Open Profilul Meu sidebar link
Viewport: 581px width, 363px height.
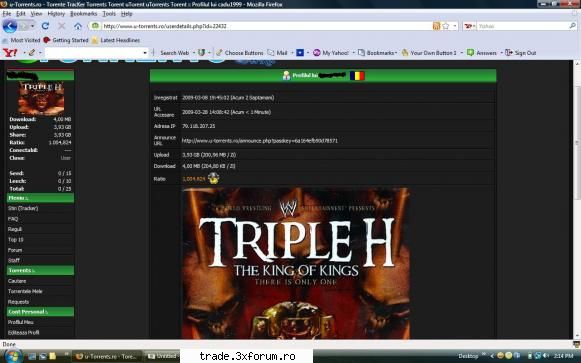pyautogui.click(x=21, y=322)
